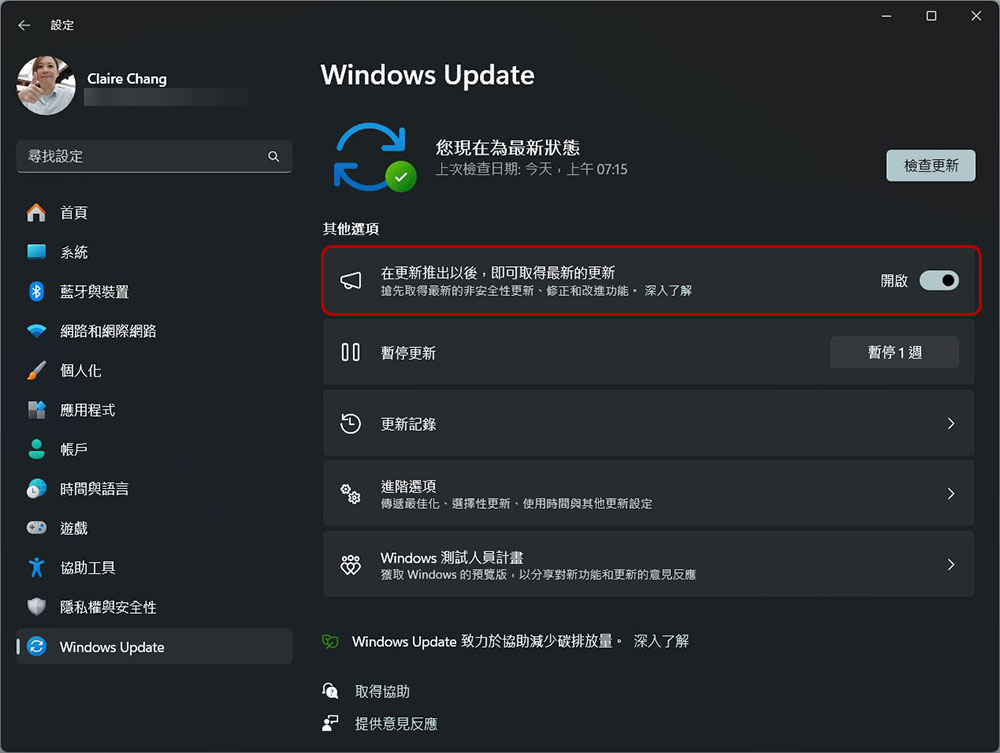Focus the 尋找設定 search field
1000x753 pixels.
point(154,156)
